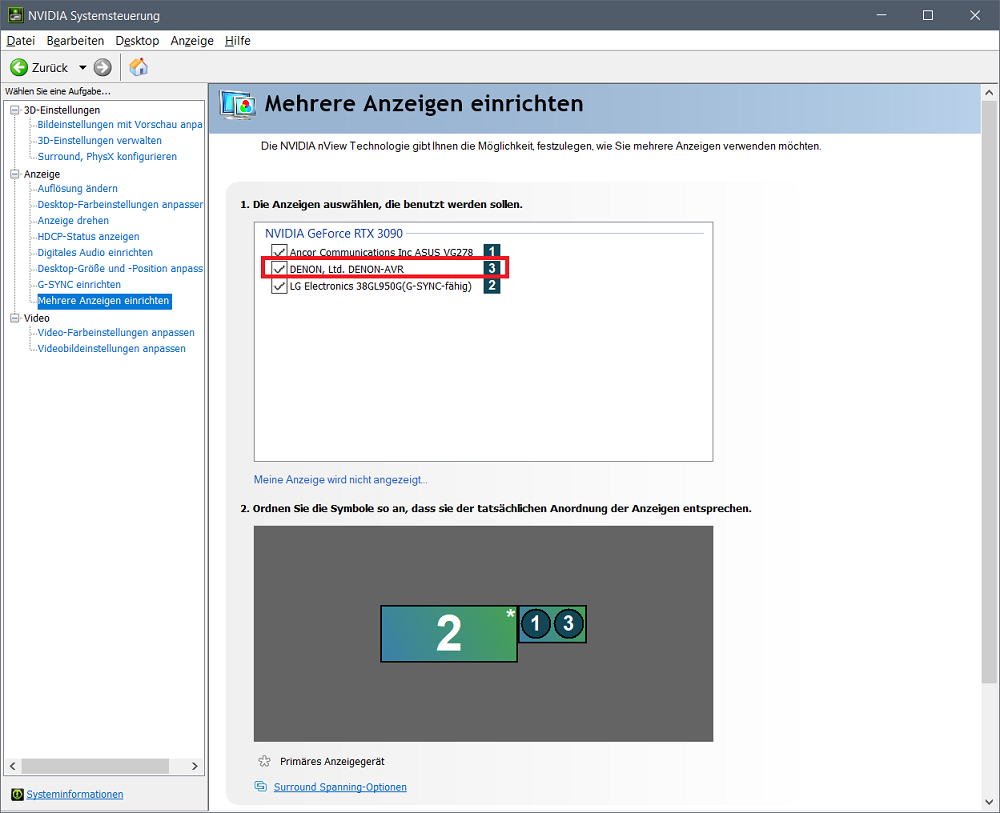
Task: Click the Zurück button label
Action: 50,67
